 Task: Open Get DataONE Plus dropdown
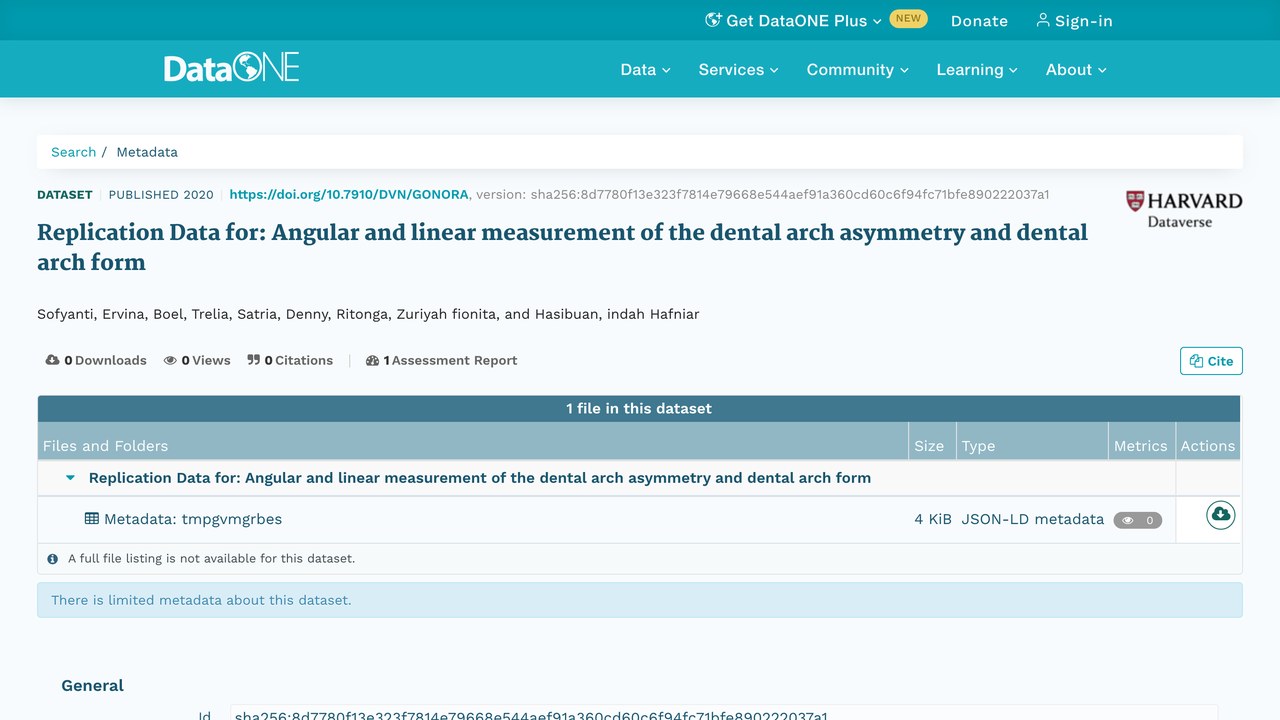[794, 20]
